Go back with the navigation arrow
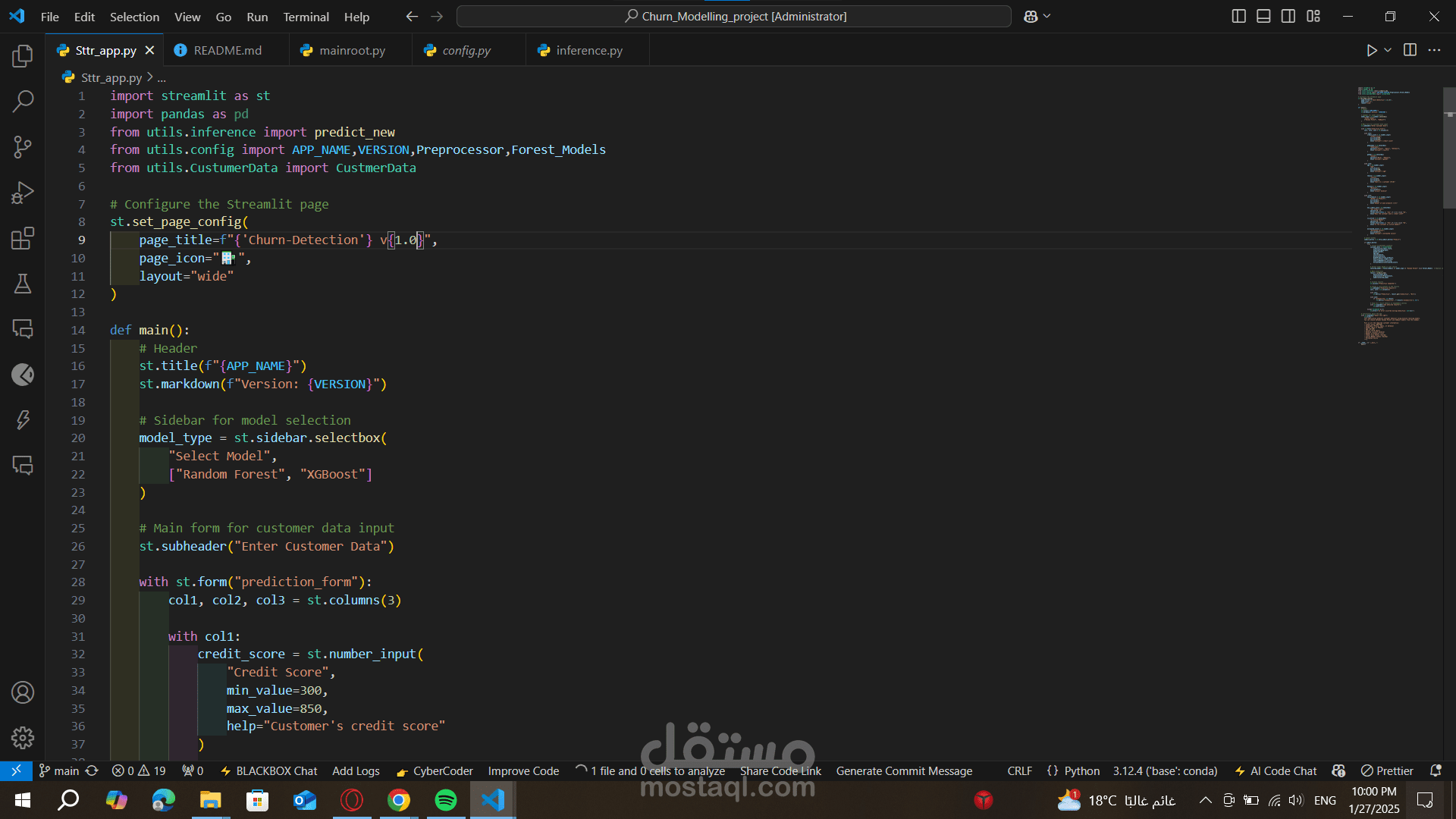Image resolution: width=1456 pixels, height=819 pixels. click(x=412, y=16)
